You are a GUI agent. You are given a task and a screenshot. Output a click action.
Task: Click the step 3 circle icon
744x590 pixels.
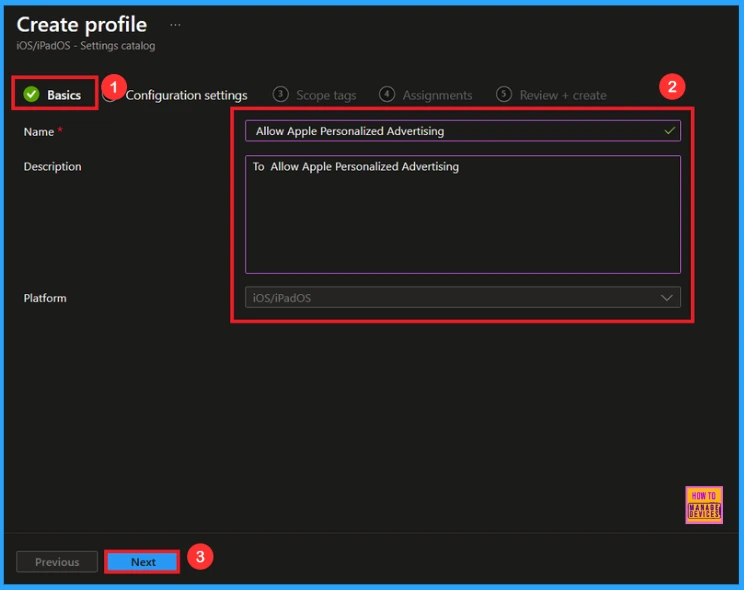click(x=280, y=94)
